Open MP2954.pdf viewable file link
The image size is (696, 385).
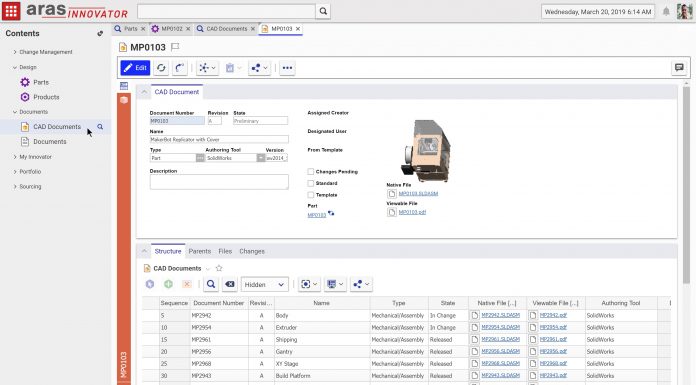pyautogui.click(x=553, y=327)
